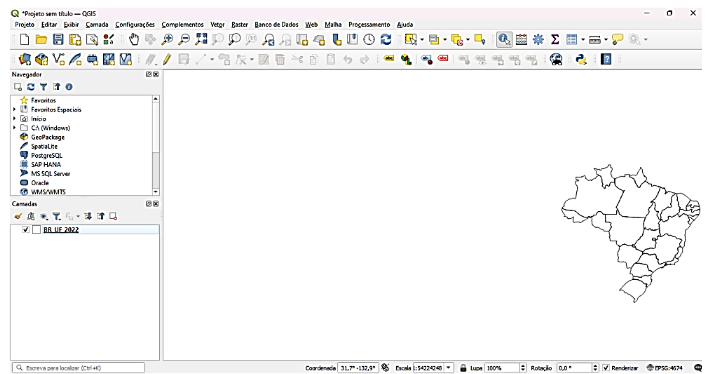Select the Zoom In magnifier tool
Viewport: 709px width, 374px height.
tap(167, 40)
